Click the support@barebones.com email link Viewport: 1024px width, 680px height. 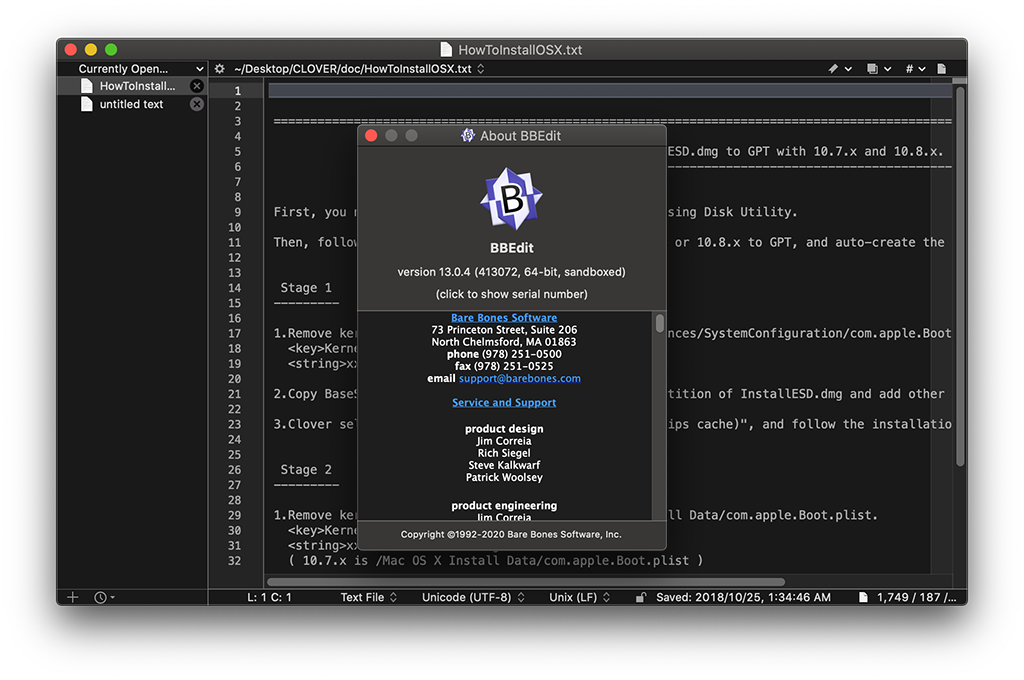(519, 378)
